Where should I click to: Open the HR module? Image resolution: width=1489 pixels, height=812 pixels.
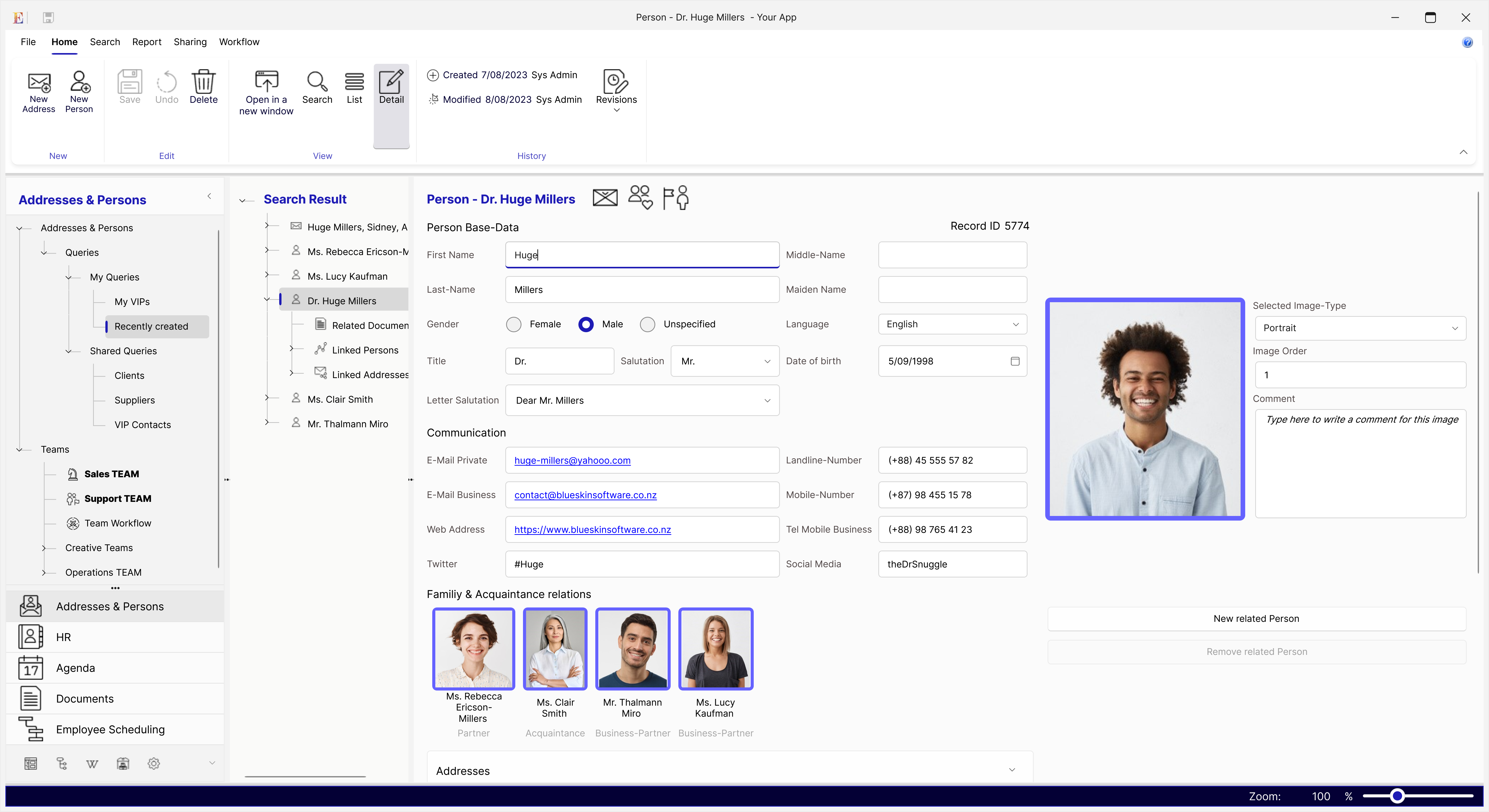click(115, 637)
